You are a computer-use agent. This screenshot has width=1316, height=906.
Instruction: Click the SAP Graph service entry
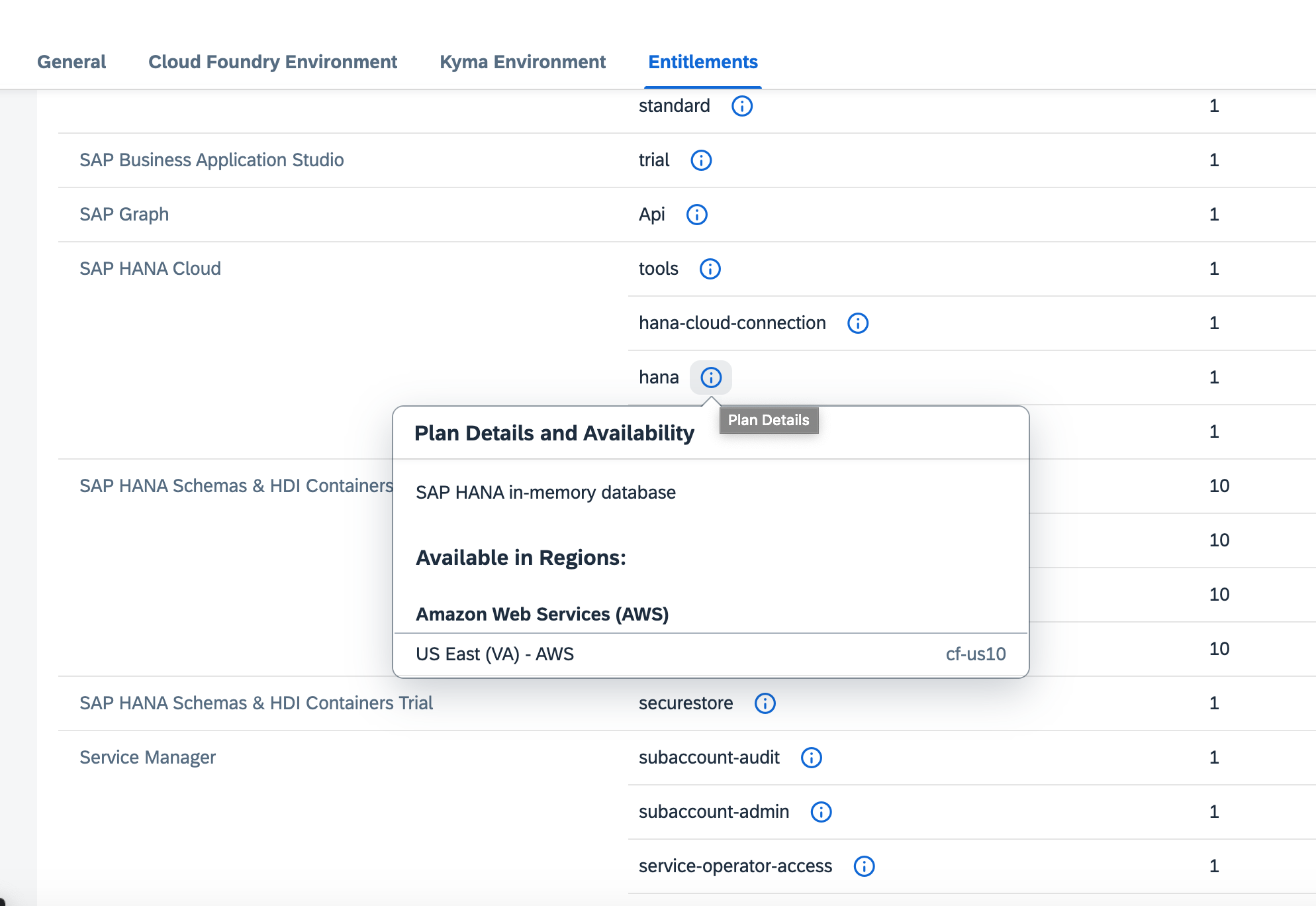point(124,215)
